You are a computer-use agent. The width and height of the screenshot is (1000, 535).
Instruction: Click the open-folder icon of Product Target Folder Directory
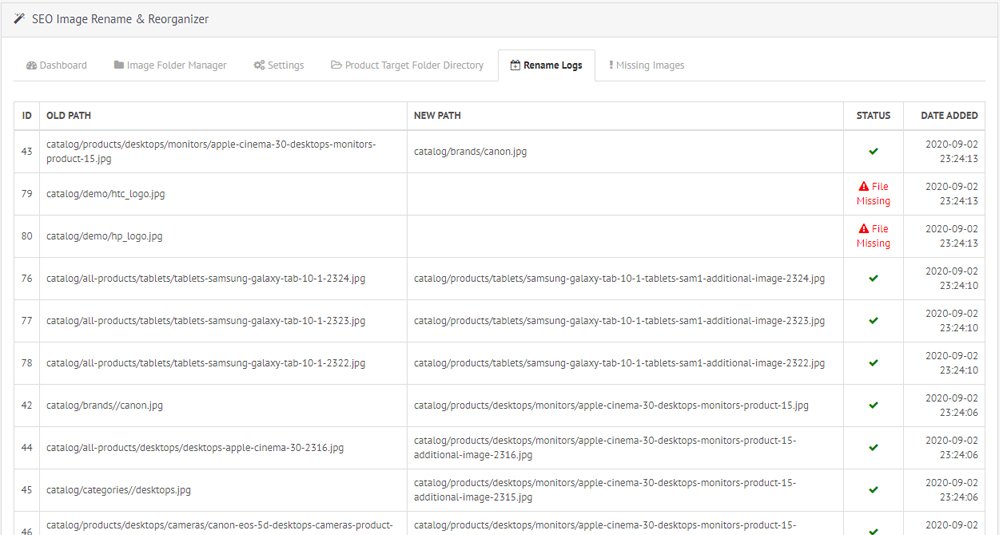coord(336,65)
